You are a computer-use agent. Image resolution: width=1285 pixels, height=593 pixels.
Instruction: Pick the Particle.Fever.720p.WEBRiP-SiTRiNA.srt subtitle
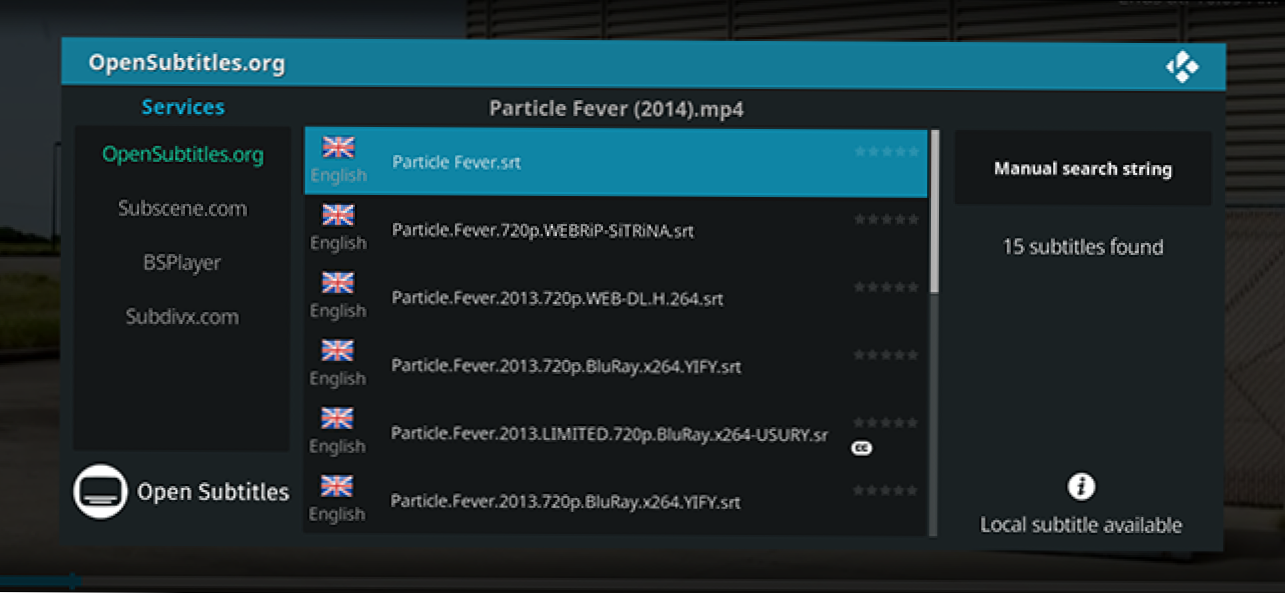[542, 231]
